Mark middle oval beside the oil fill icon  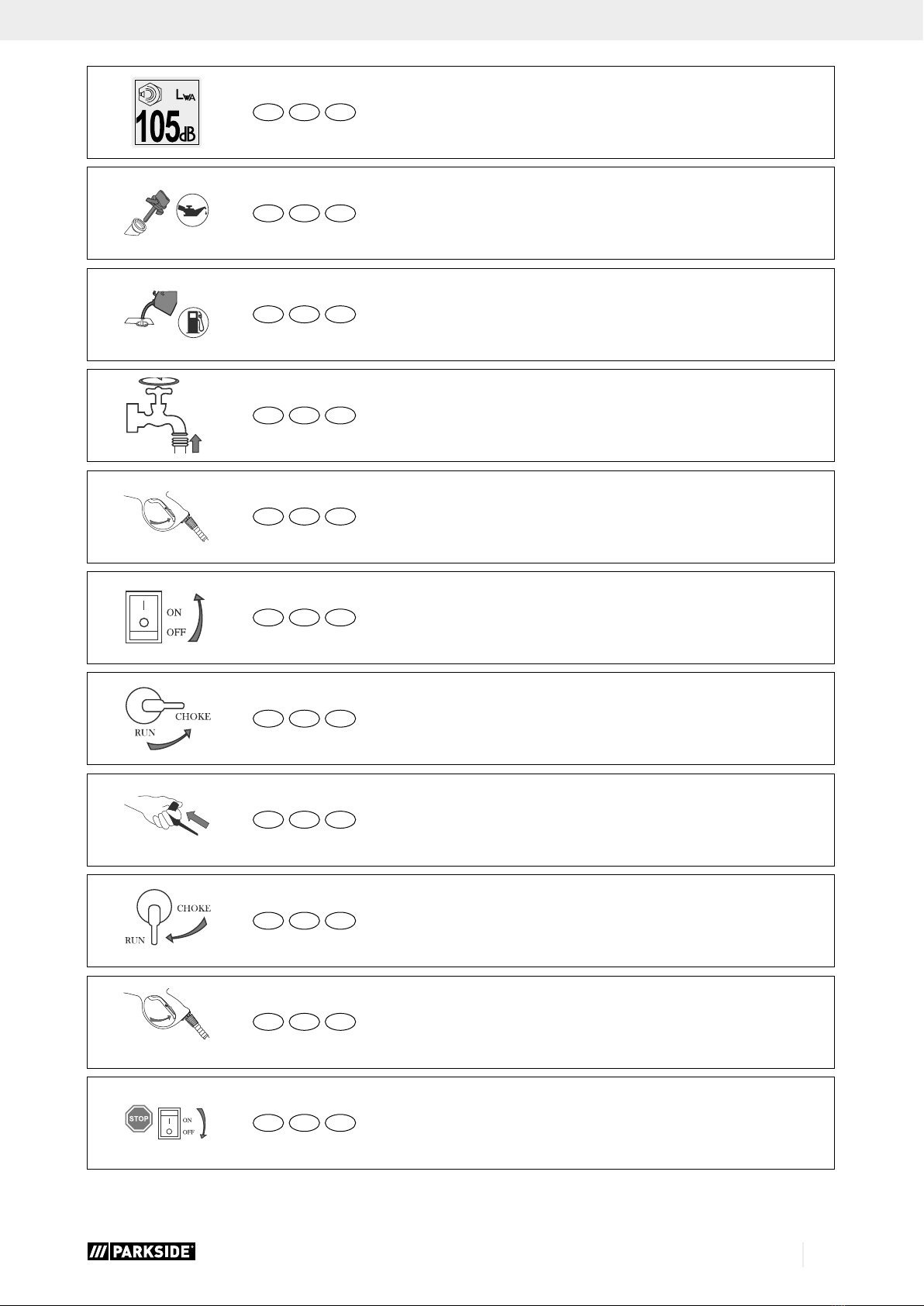click(x=305, y=214)
